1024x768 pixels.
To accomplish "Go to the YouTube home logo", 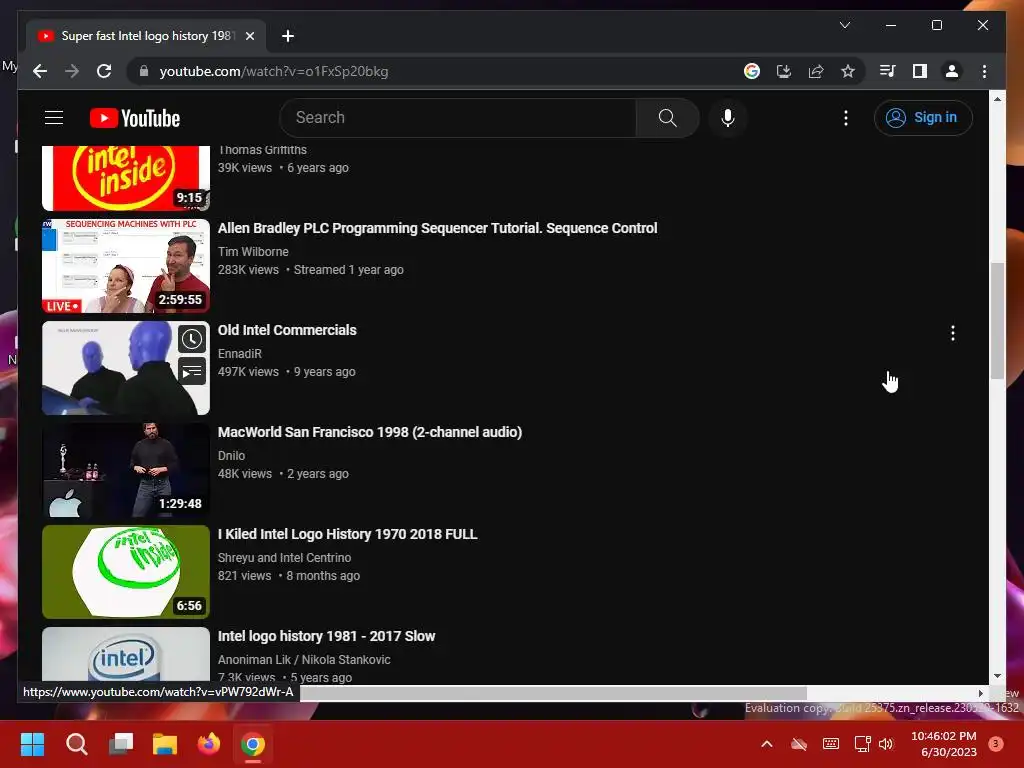I will [135, 118].
